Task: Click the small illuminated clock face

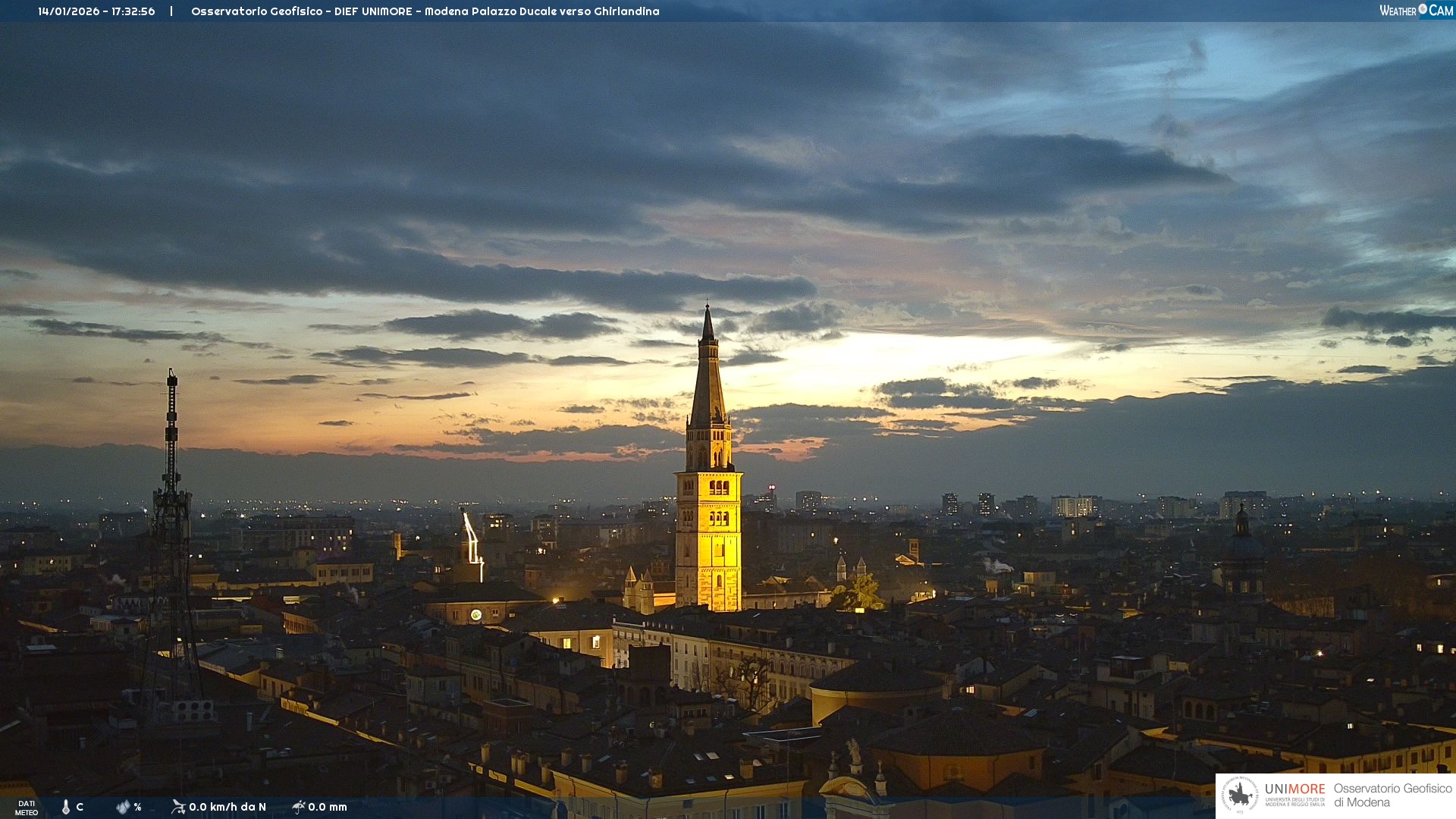Action: 475,615
